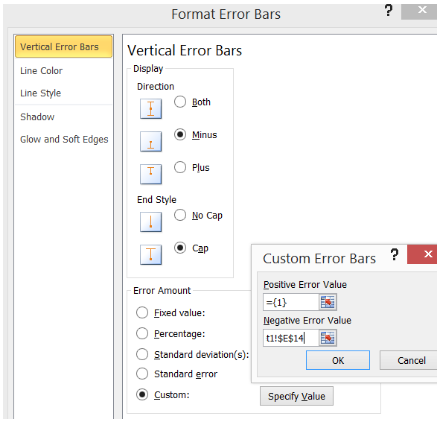Select the Plus direction radio button

pos(180,167)
